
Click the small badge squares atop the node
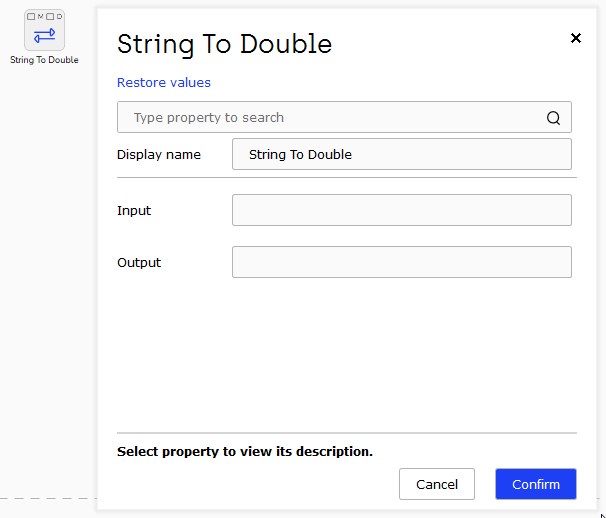tap(44, 16)
